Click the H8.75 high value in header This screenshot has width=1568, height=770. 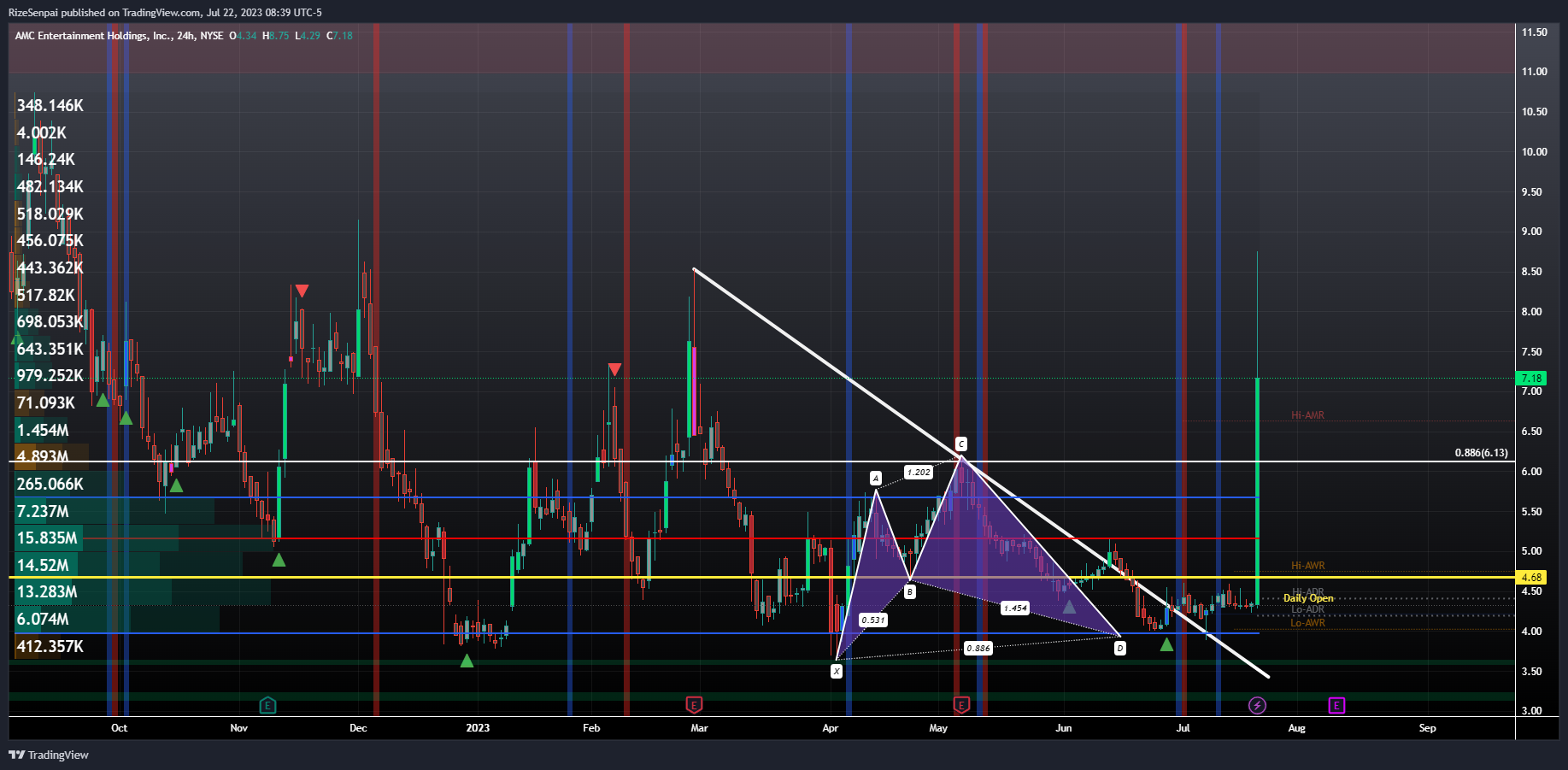pyautogui.click(x=275, y=36)
